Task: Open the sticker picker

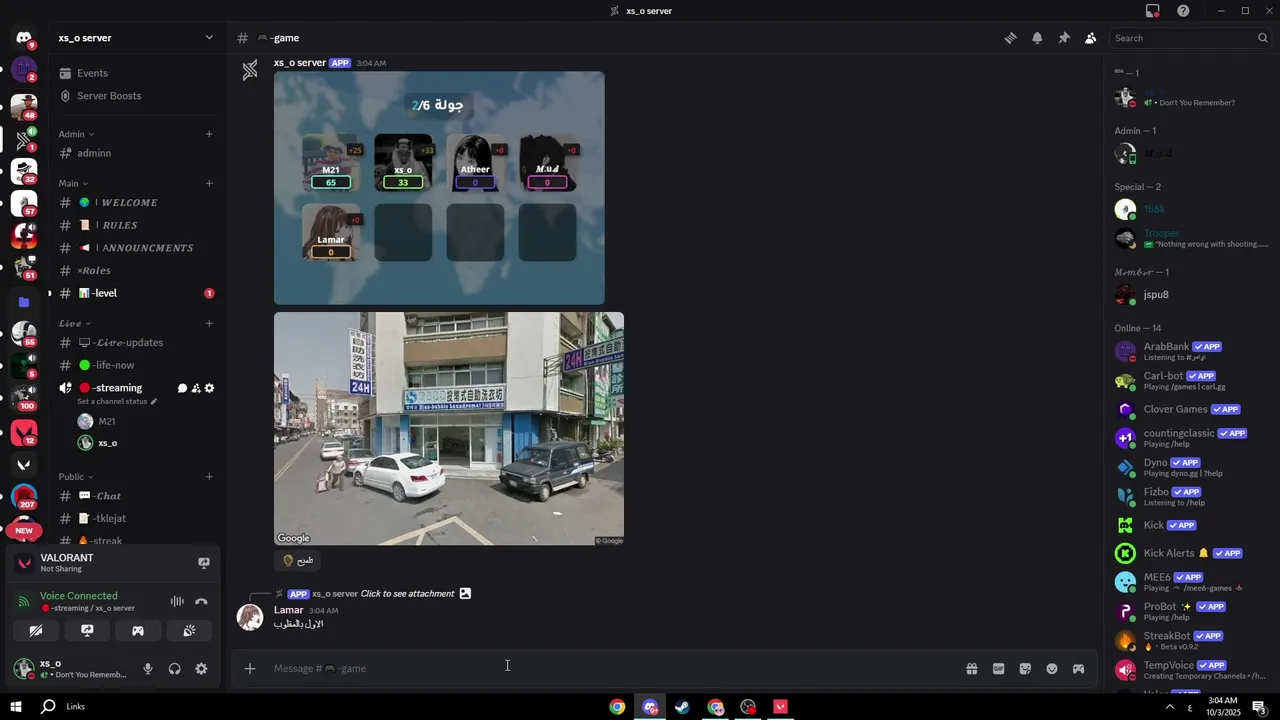Action: point(1025,669)
